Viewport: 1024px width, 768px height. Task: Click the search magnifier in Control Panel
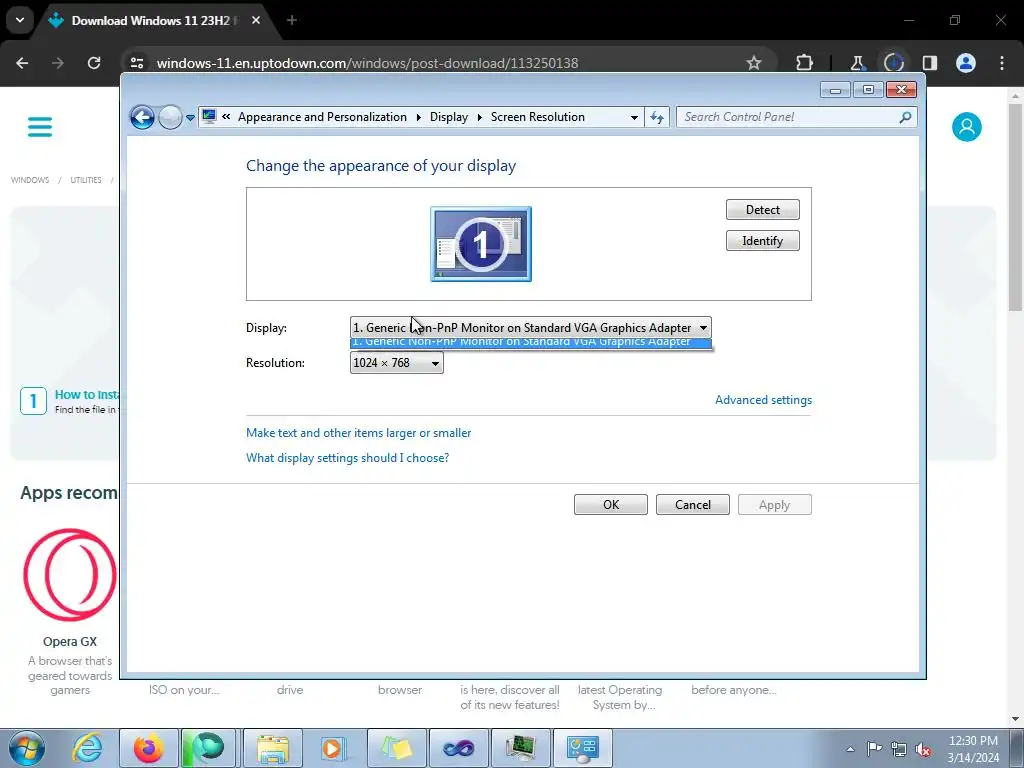click(x=905, y=117)
